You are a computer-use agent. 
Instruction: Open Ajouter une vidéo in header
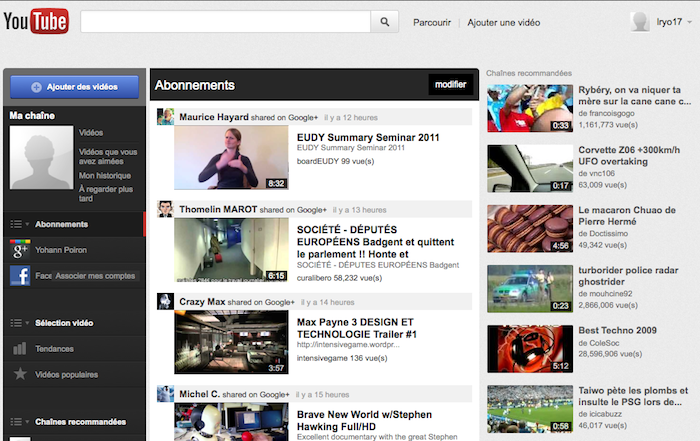coord(504,22)
